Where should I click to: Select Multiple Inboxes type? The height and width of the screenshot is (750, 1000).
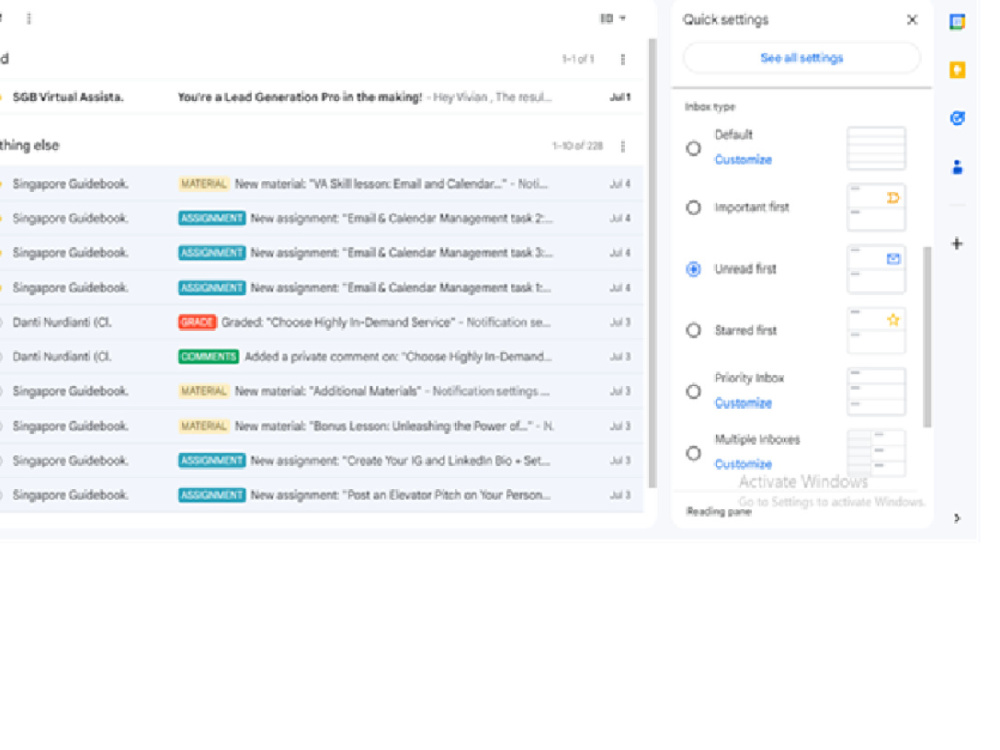[x=693, y=453]
